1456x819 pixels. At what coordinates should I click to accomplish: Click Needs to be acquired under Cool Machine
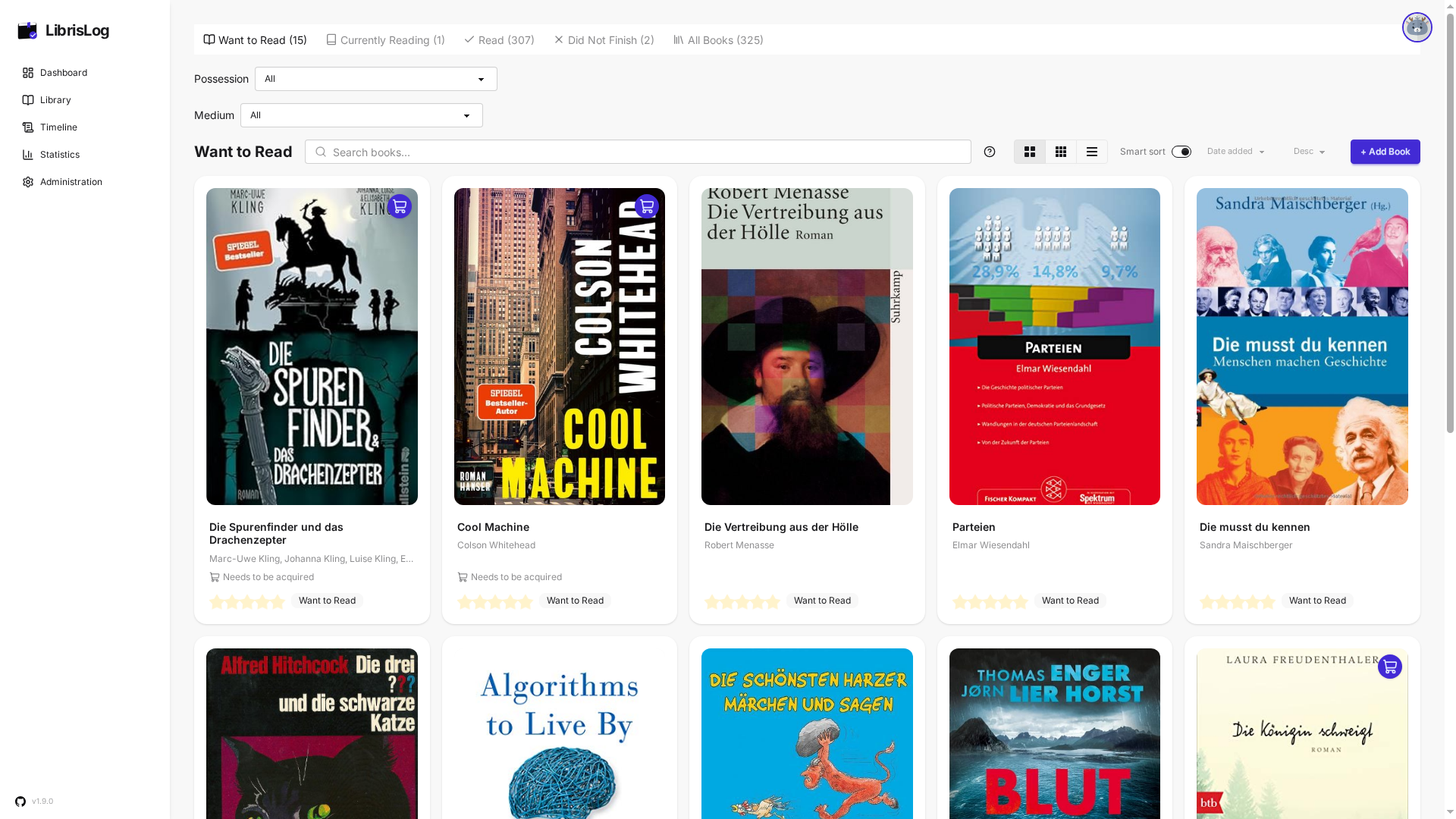(x=510, y=577)
